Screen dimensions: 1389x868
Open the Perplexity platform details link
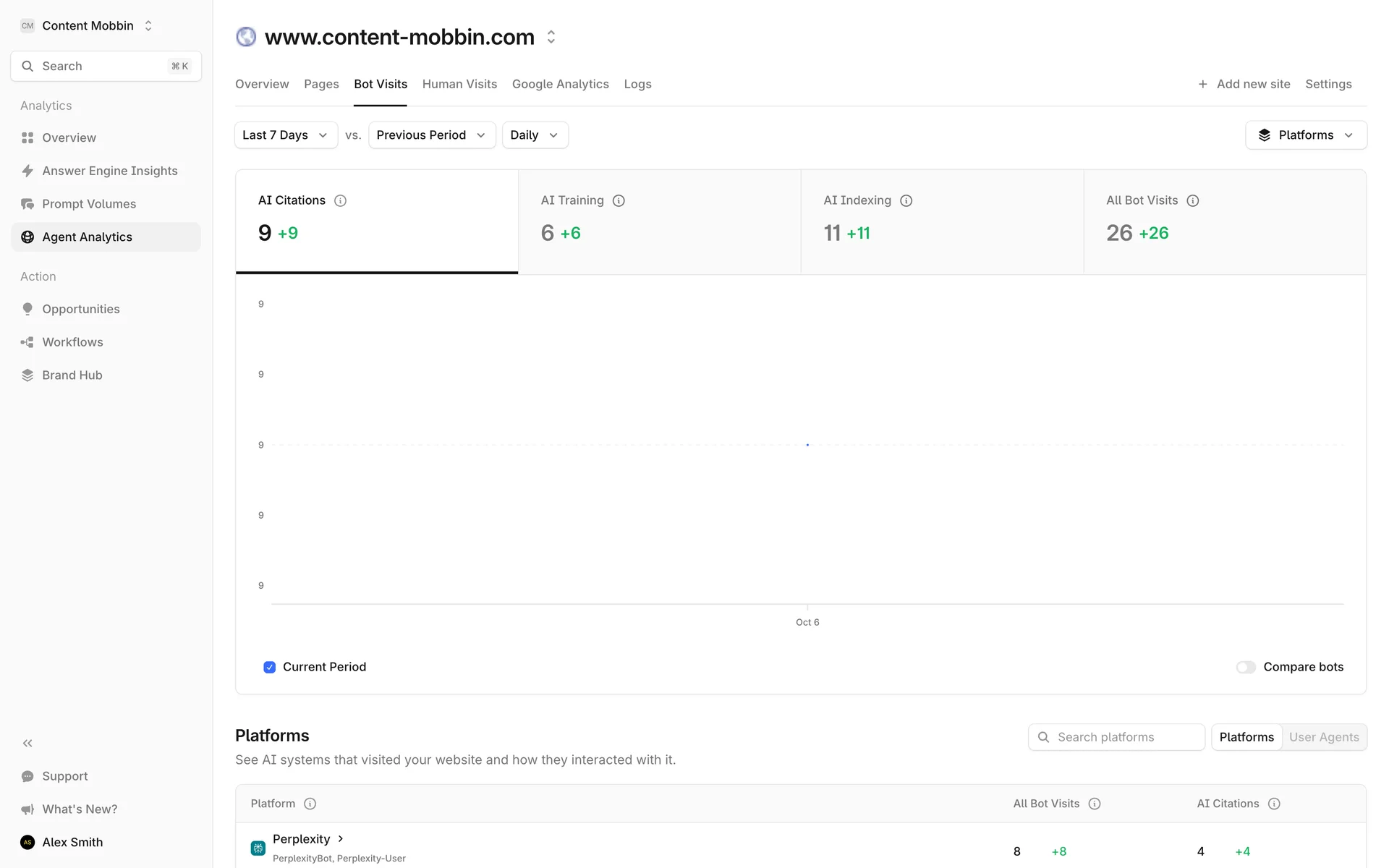pos(308,839)
